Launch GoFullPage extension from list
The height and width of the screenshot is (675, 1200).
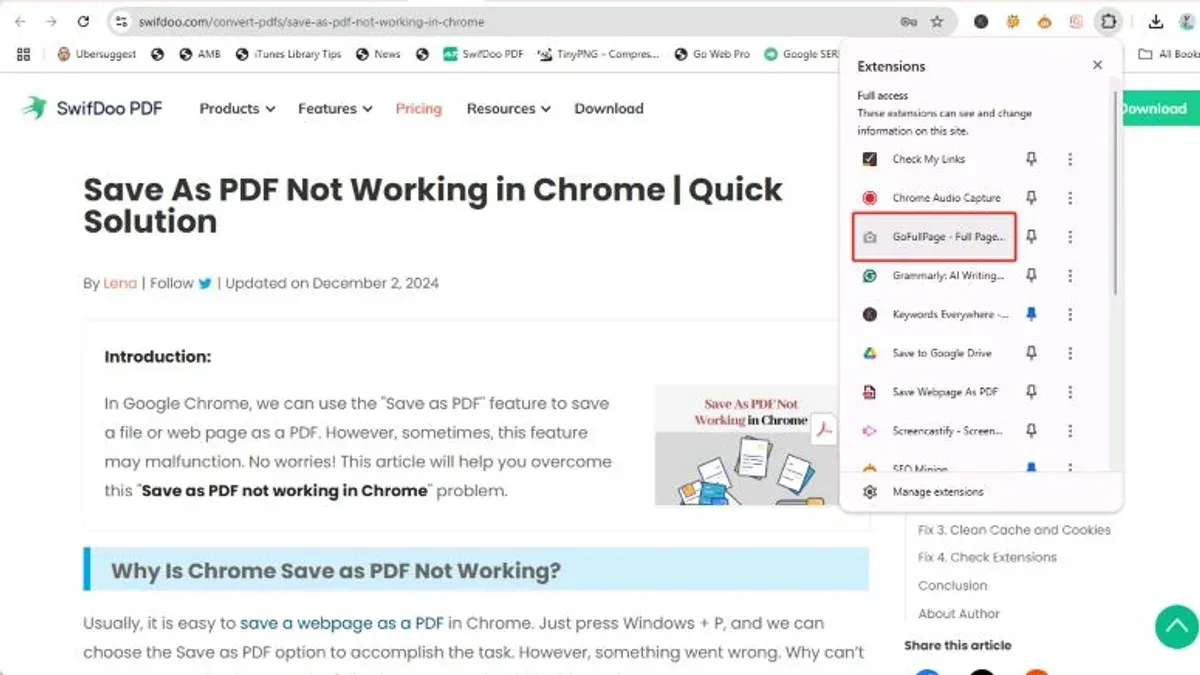(934, 237)
